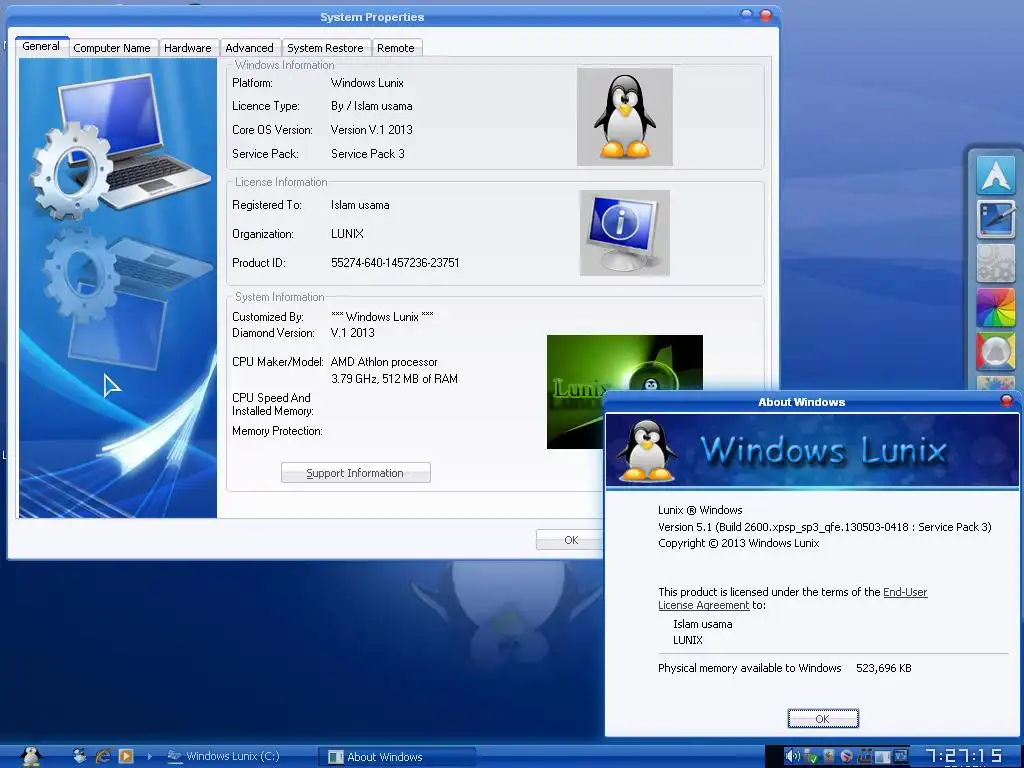The height and width of the screenshot is (768, 1024).
Task: Click the penguin in the About Windows banner
Action: pos(647,451)
